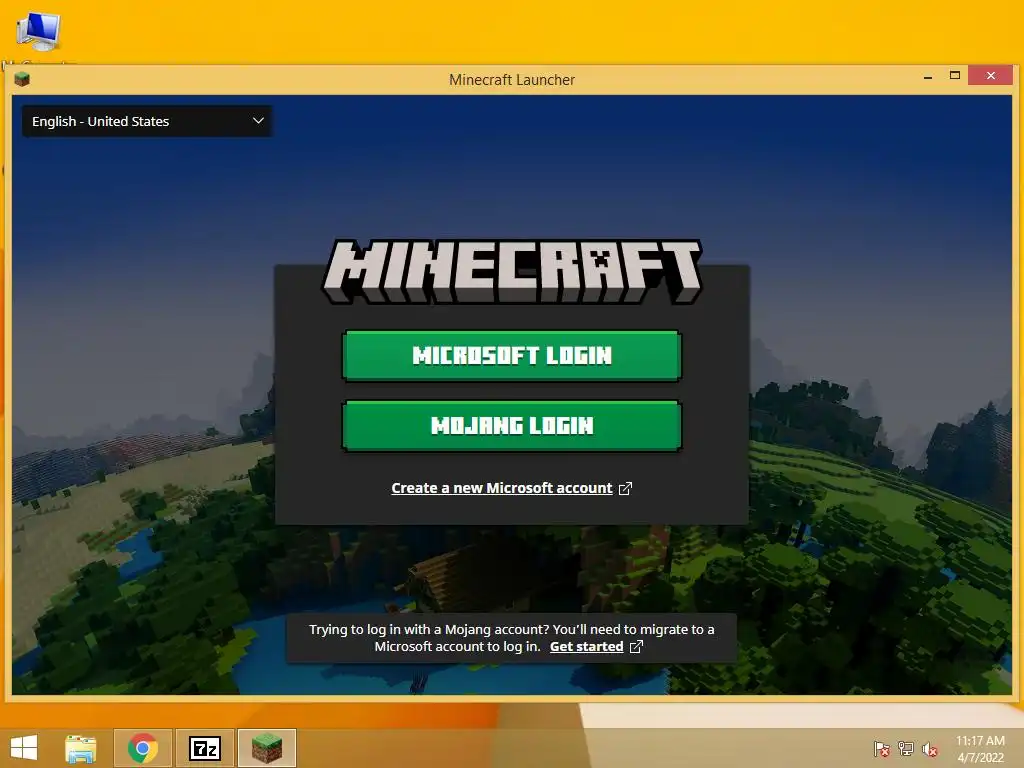Image resolution: width=1024 pixels, height=768 pixels.
Task: Click the language dropdown chevron arrow
Action: click(258, 121)
